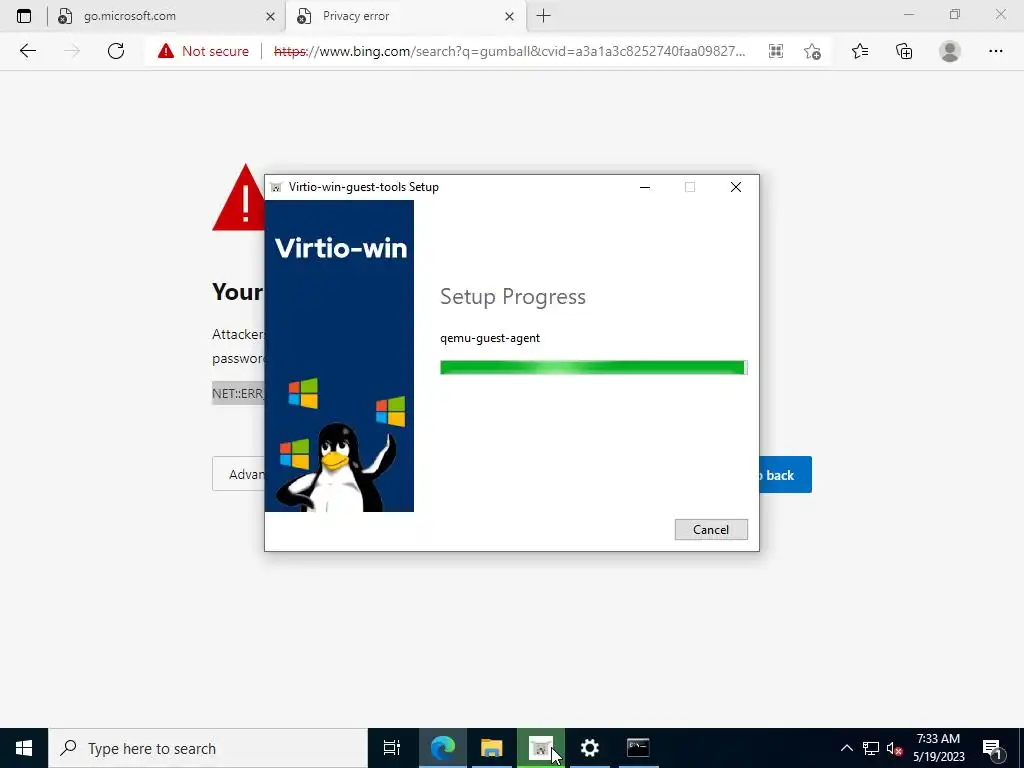Screen dimensions: 1024x768
Task: Open the QR code / apps icon in address bar
Action: [775, 52]
